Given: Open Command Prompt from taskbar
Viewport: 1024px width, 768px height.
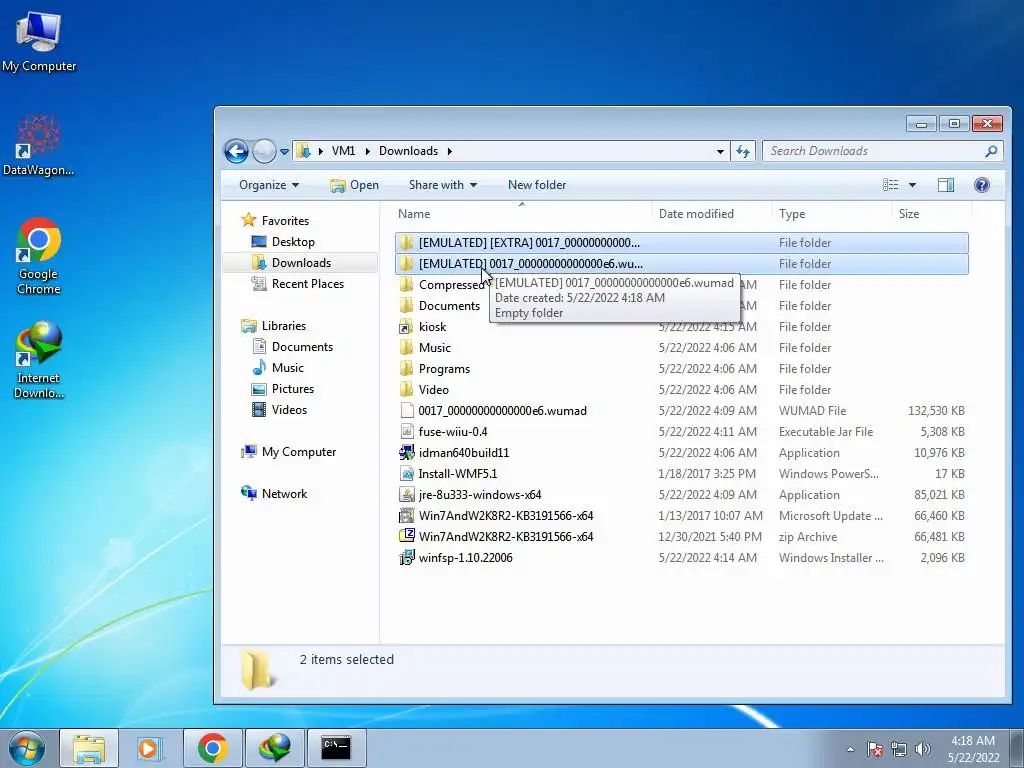Looking at the screenshot, I should click(x=336, y=748).
